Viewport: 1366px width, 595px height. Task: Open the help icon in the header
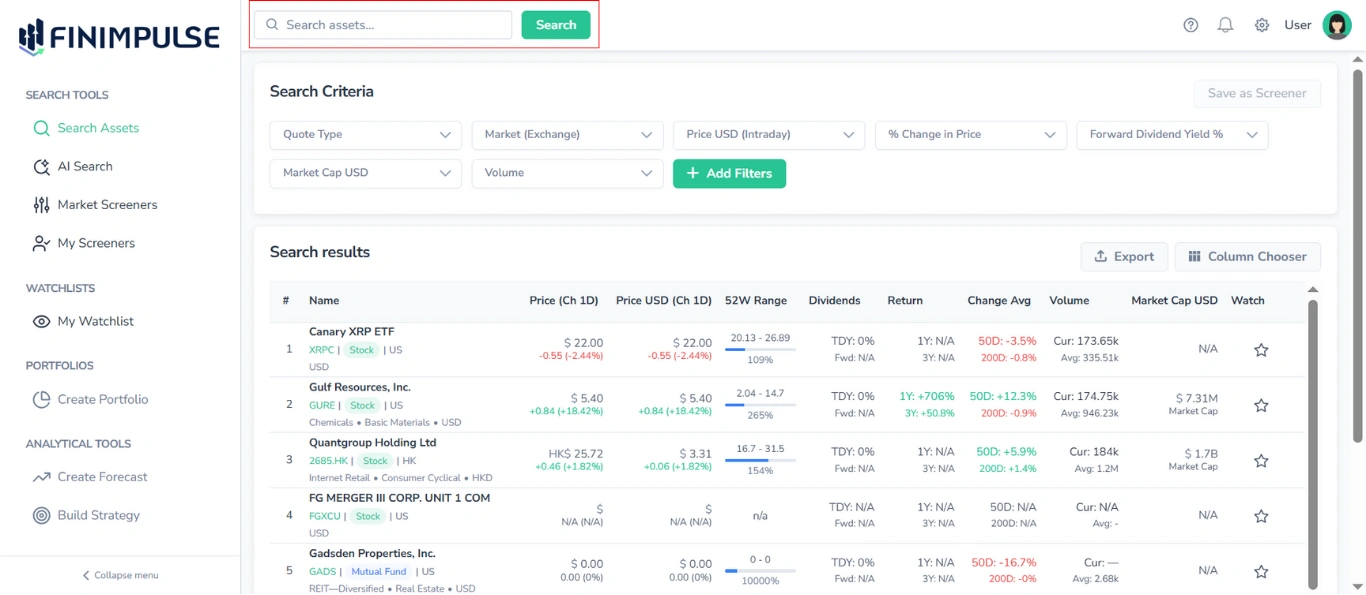1190,25
